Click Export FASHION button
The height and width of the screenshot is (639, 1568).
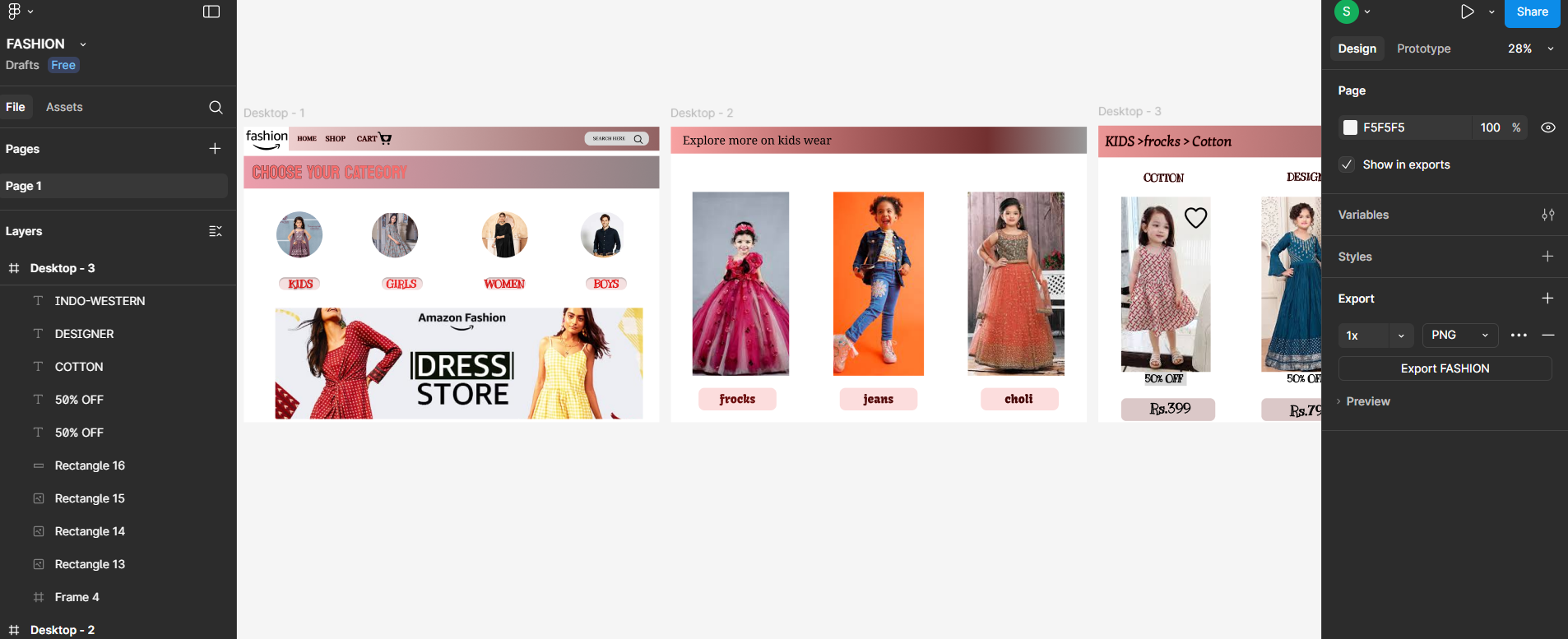1445,368
